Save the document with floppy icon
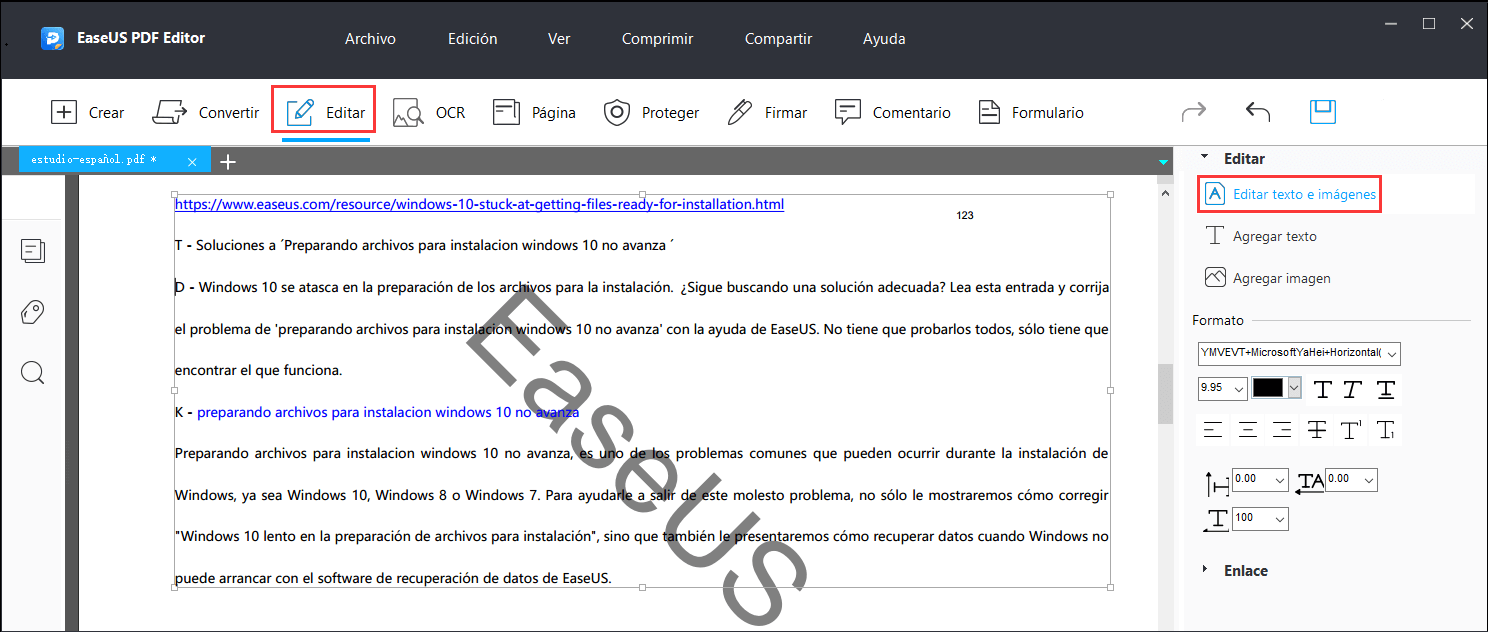 click(x=1322, y=111)
